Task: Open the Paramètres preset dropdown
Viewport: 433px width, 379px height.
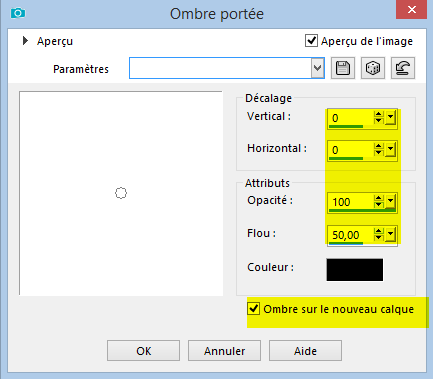Action: [x=318, y=68]
